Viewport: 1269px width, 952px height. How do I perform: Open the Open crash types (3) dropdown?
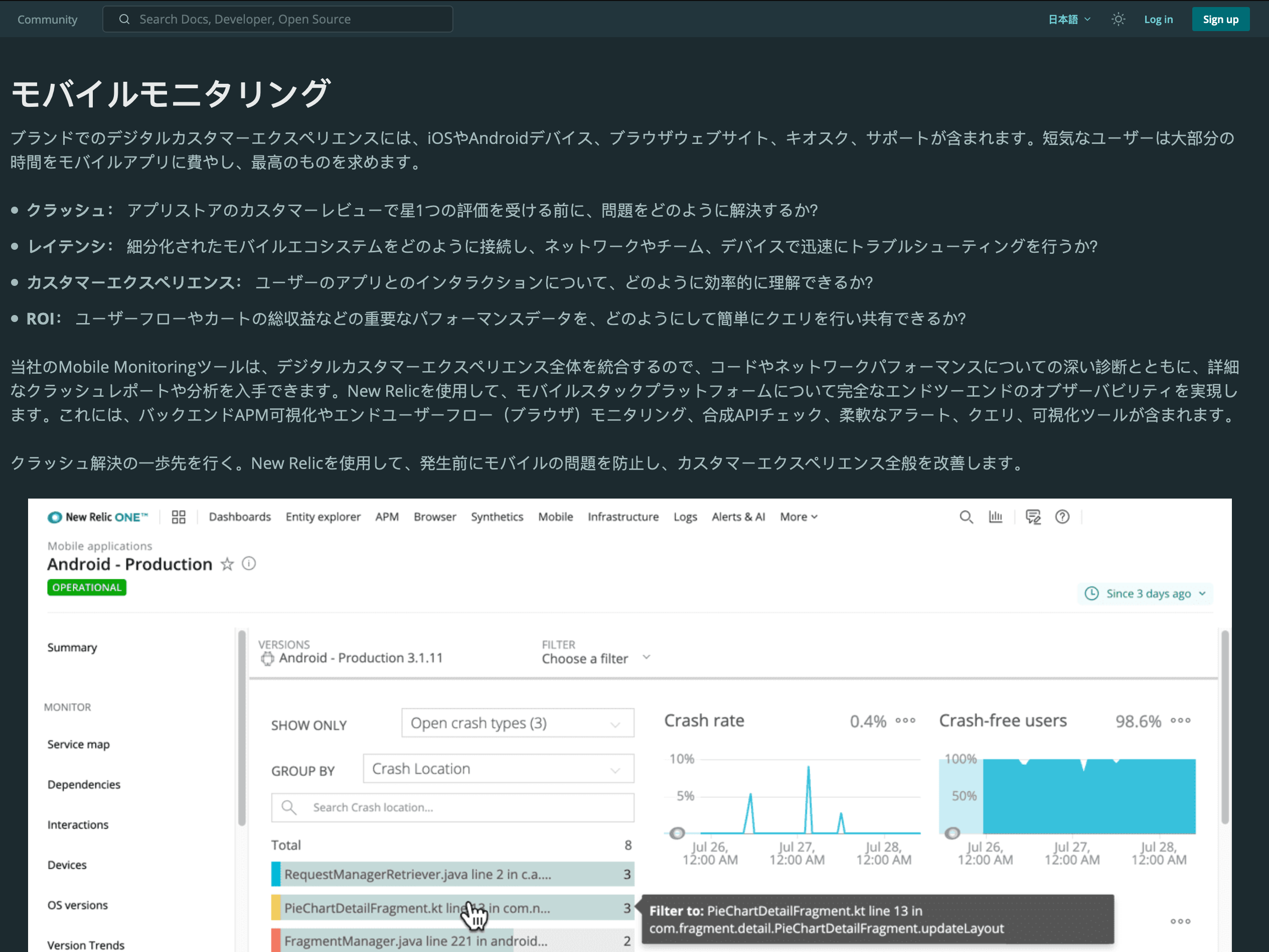[x=518, y=723]
